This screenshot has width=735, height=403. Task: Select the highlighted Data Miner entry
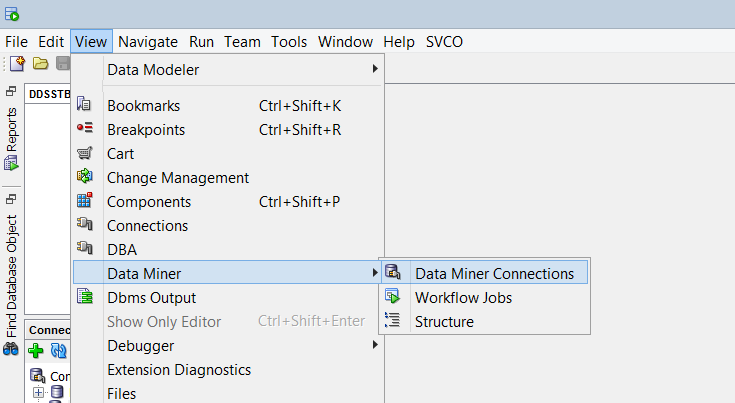[x=228, y=272]
